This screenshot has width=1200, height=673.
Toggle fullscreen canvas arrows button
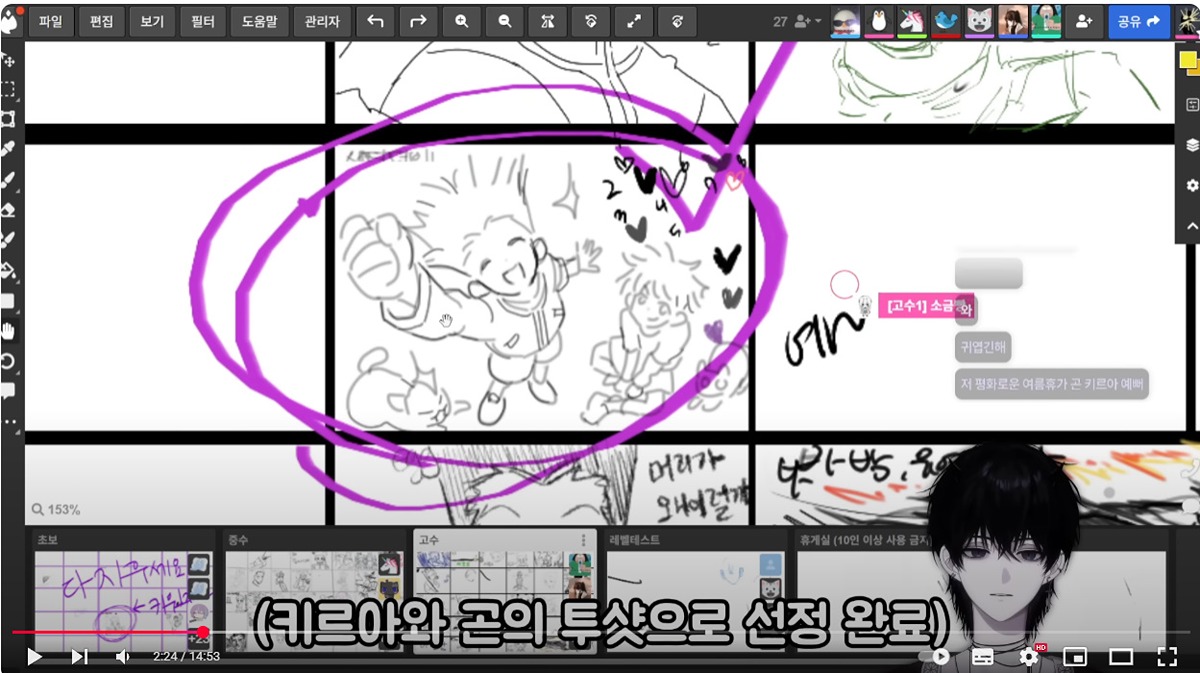tap(634, 21)
